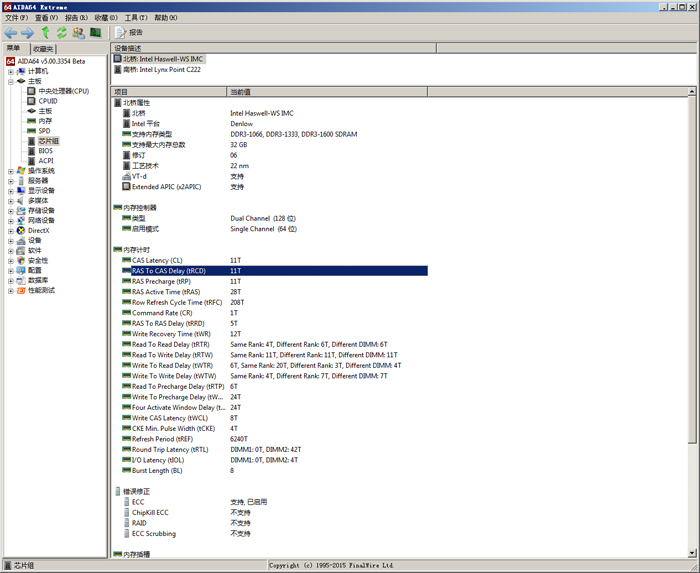Click the users icon in toolbar
This screenshot has width=700, height=573.
(x=79, y=33)
